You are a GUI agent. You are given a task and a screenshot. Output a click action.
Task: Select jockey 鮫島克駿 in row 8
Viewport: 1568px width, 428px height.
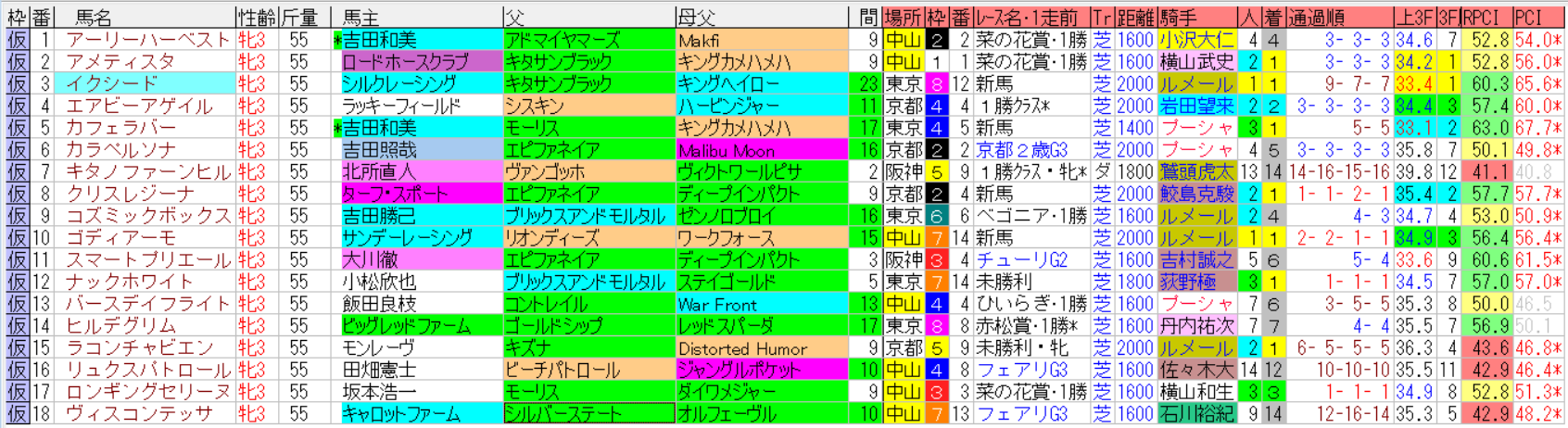click(1196, 194)
